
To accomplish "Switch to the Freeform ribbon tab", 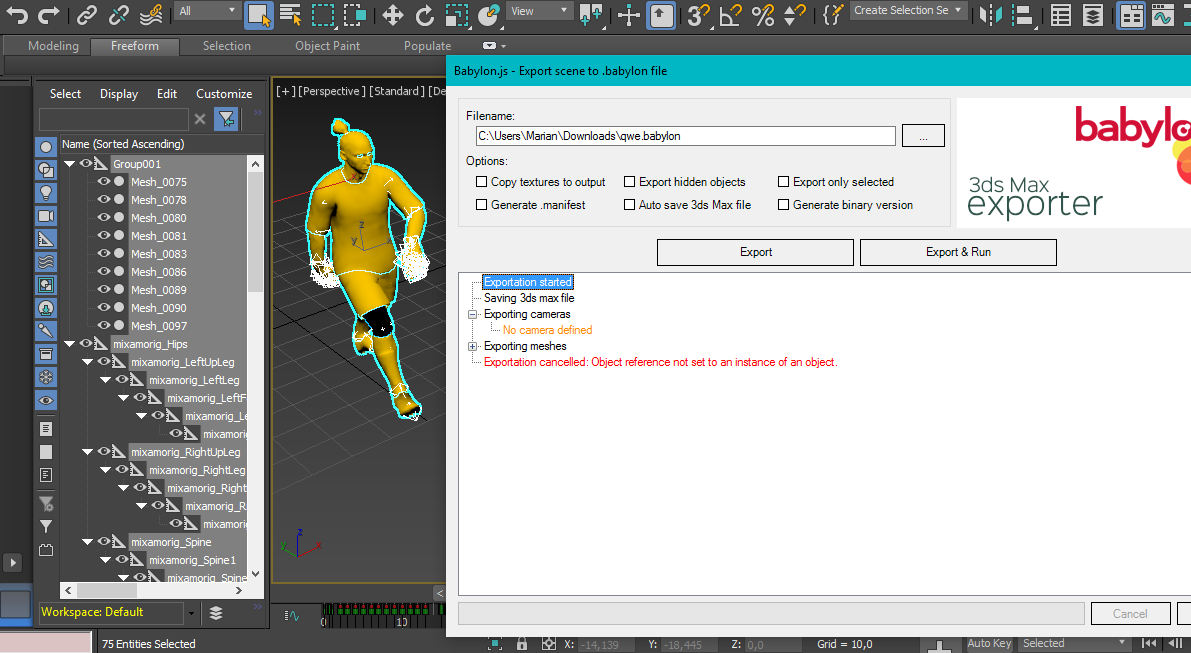I will click(134, 46).
